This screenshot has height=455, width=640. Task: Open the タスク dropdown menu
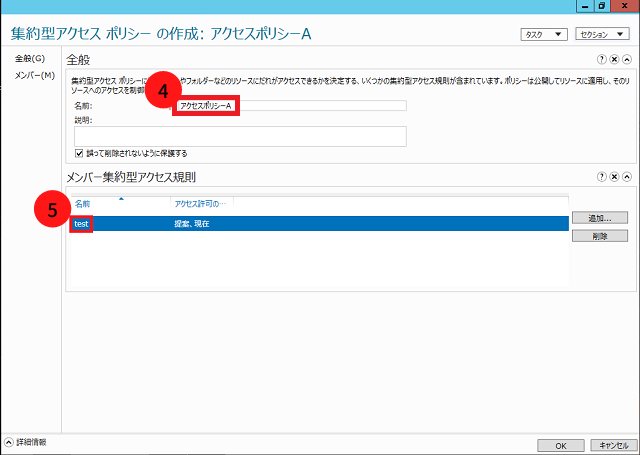(x=543, y=34)
